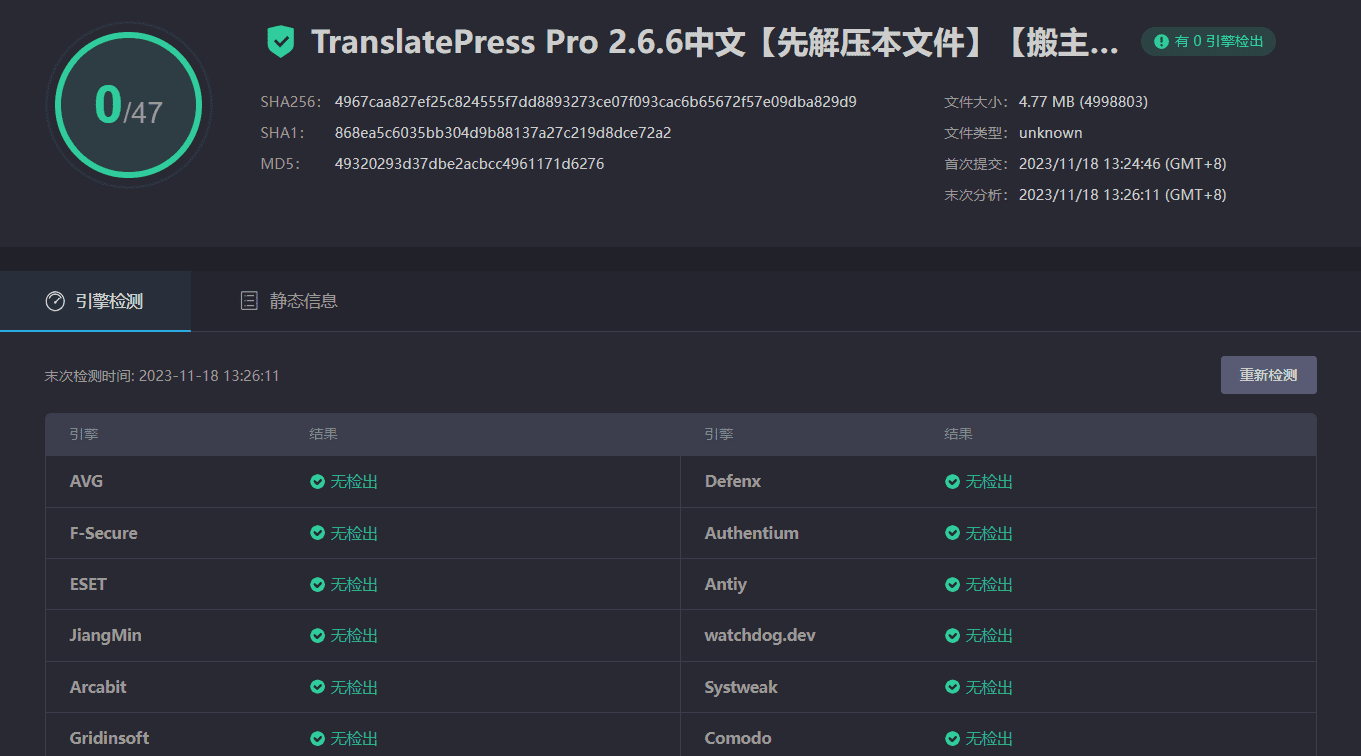The width and height of the screenshot is (1361, 756).
Task: Open the 静态信息 tab
Action: click(289, 301)
